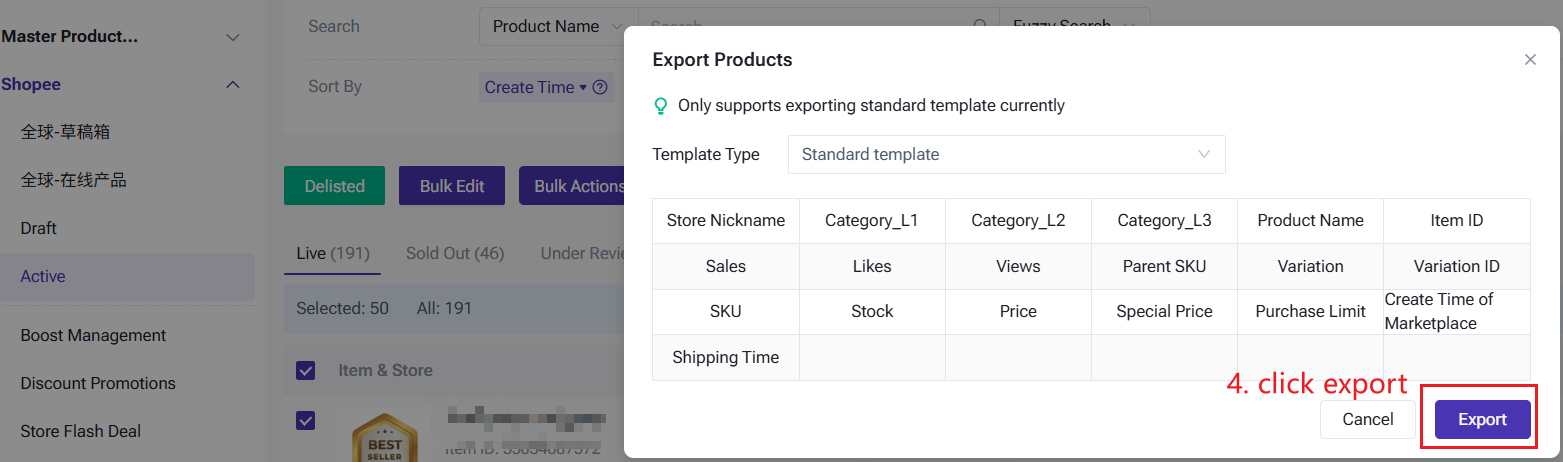Expand the Master Product sidebar section

(x=232, y=38)
